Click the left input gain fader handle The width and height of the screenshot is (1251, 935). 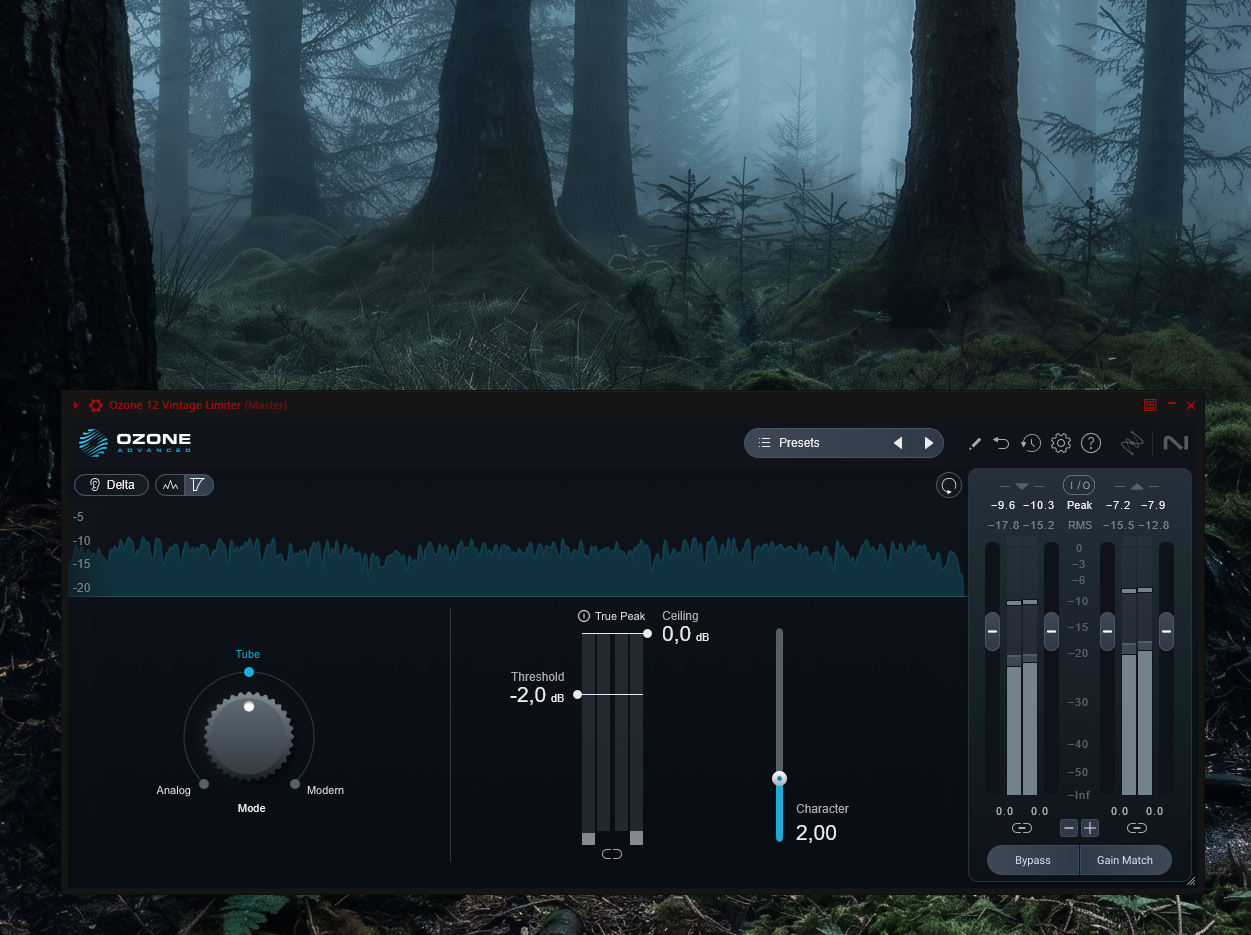pos(992,631)
